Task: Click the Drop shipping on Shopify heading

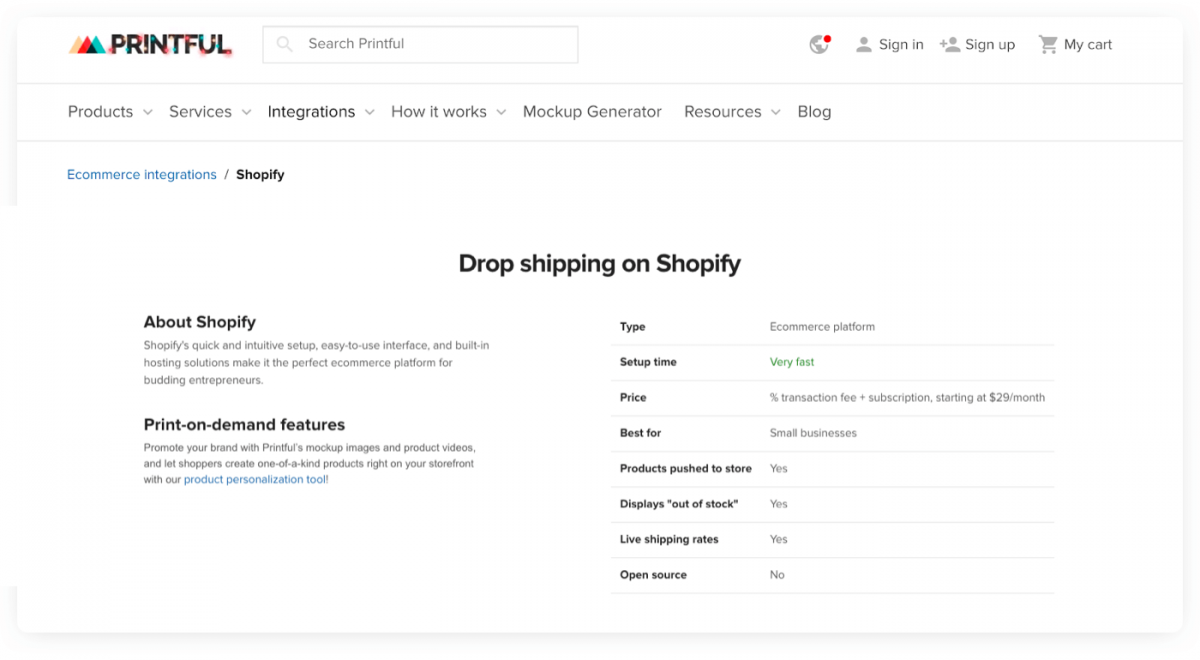Action: (600, 264)
